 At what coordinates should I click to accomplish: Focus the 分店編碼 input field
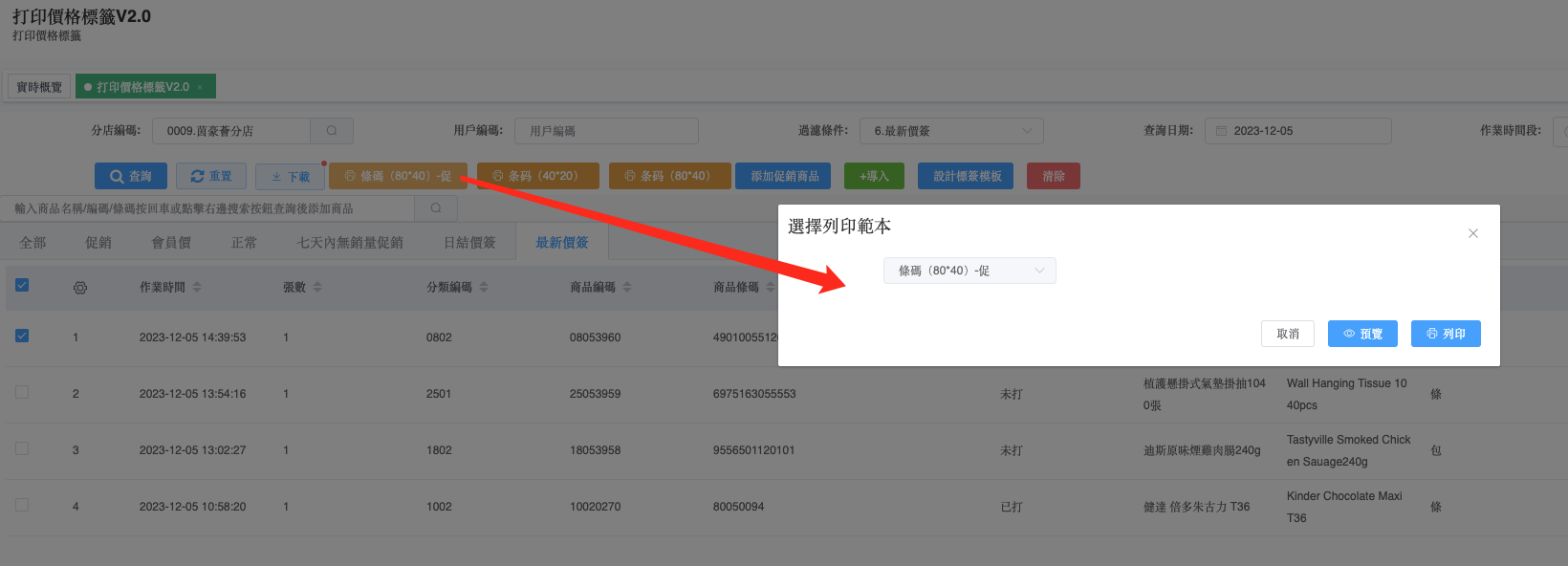(x=231, y=131)
